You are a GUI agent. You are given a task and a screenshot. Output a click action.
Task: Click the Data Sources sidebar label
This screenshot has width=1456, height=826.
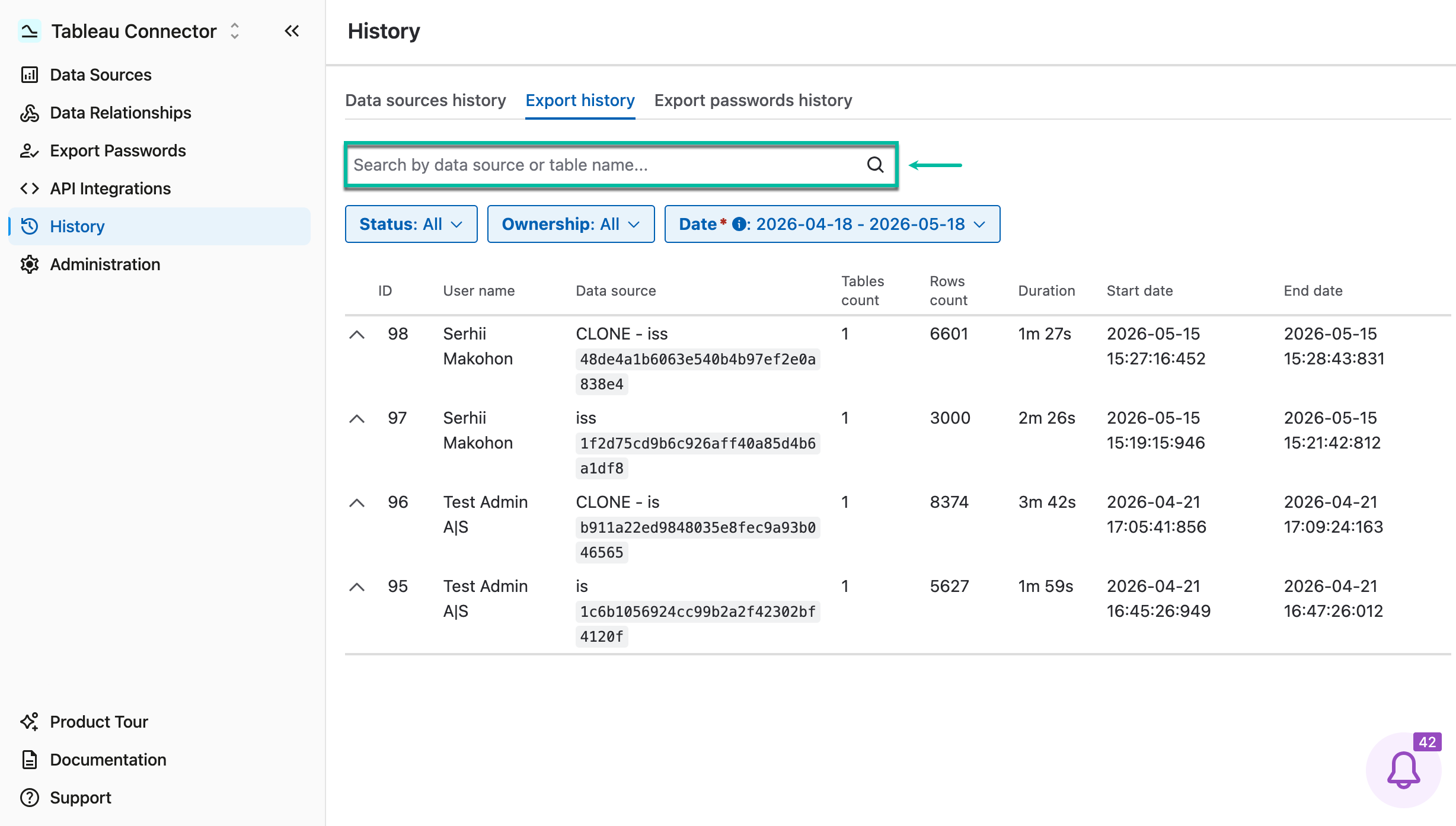pyautogui.click(x=101, y=75)
